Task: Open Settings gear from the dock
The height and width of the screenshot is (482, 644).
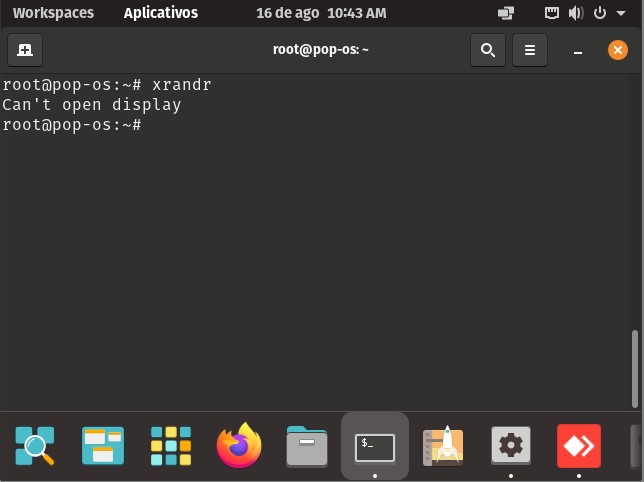Action: pyautogui.click(x=511, y=446)
